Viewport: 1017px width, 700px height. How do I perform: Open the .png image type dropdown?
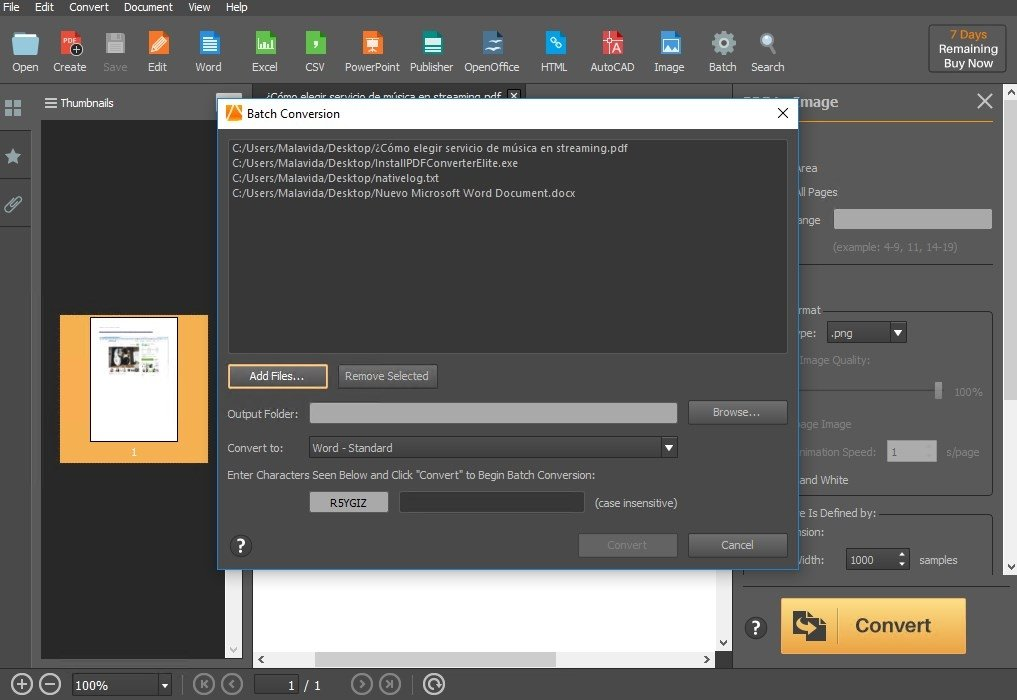pos(898,333)
